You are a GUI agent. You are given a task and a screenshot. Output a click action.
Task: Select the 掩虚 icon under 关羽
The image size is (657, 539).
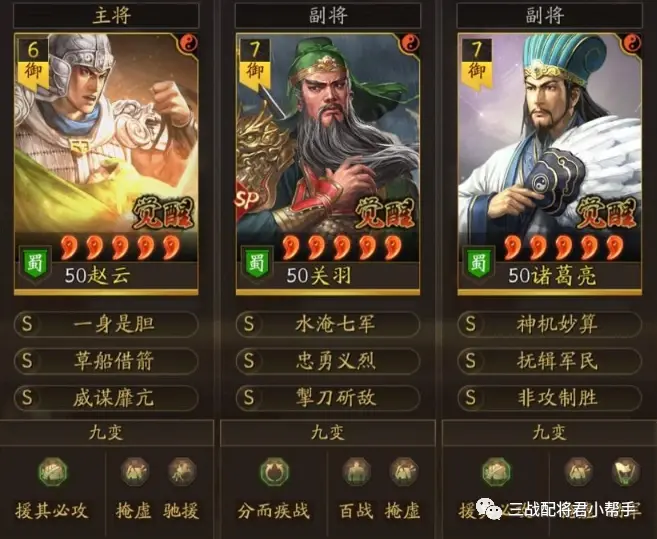(x=404, y=472)
